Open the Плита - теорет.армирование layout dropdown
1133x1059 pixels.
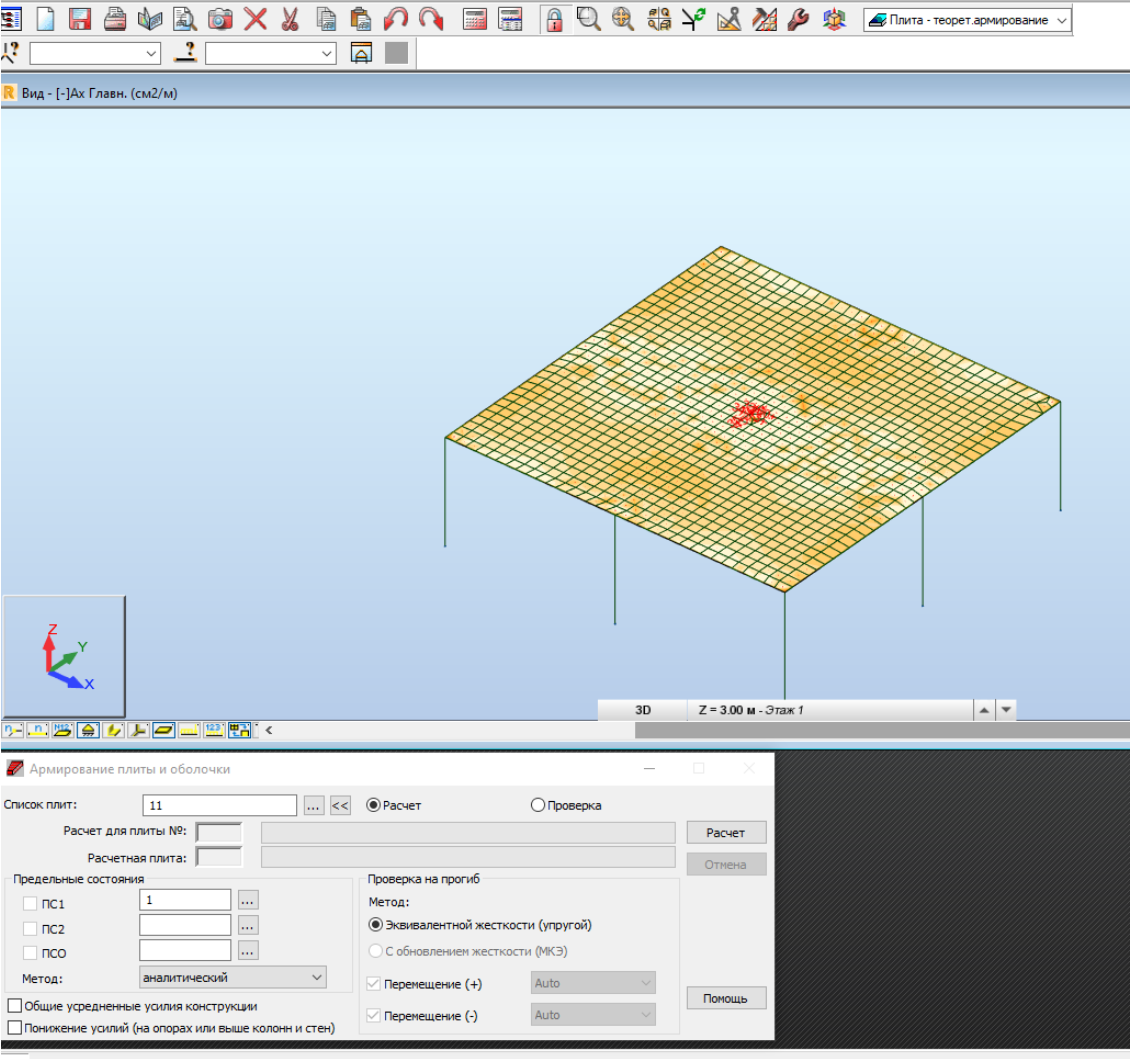pos(1061,20)
